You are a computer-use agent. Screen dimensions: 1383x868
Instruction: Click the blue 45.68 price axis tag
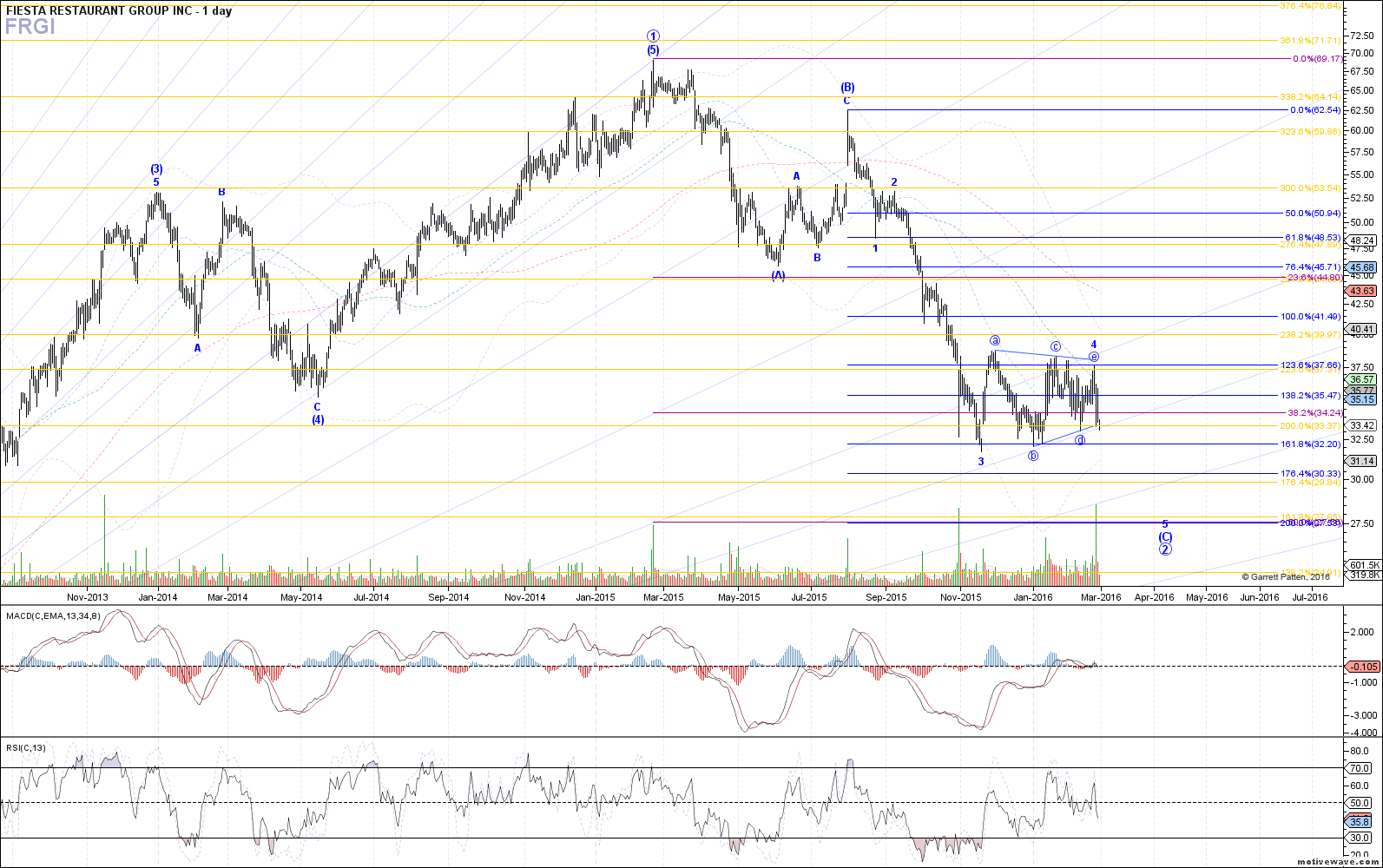pos(1361,267)
